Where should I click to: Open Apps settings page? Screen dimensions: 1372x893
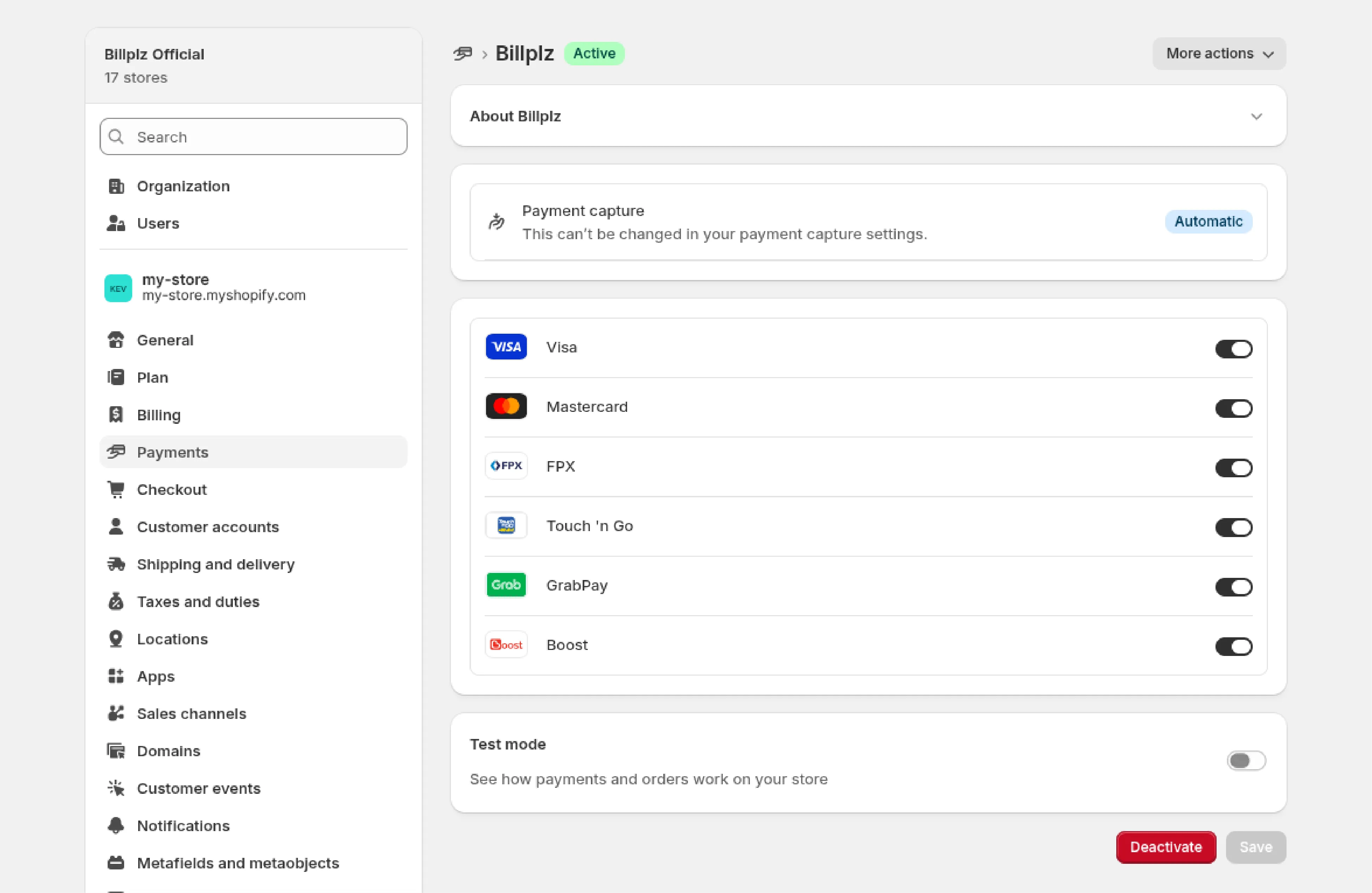[x=254, y=676]
